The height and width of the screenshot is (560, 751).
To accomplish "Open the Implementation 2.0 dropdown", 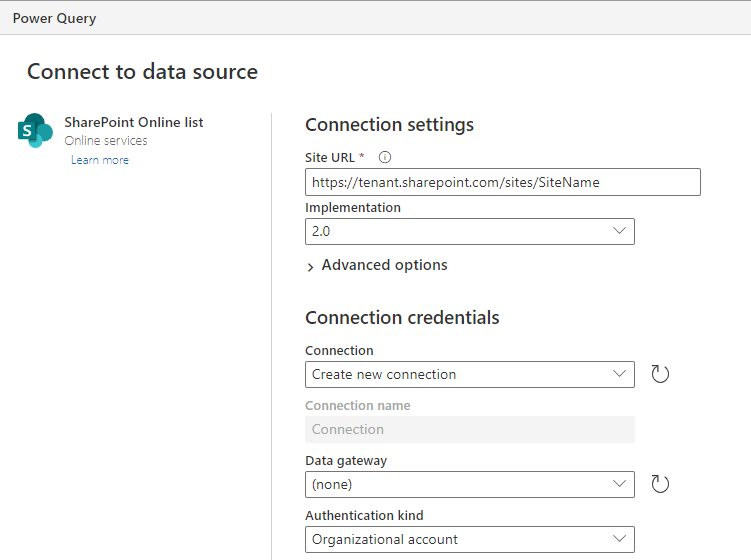I will tap(470, 231).
